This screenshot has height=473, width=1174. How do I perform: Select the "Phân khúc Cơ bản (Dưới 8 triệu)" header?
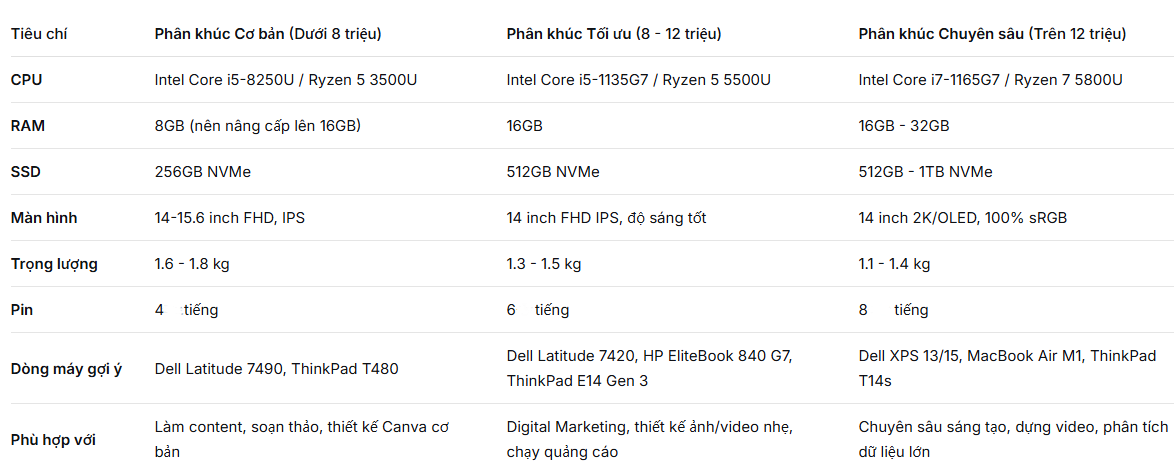[x=268, y=34]
